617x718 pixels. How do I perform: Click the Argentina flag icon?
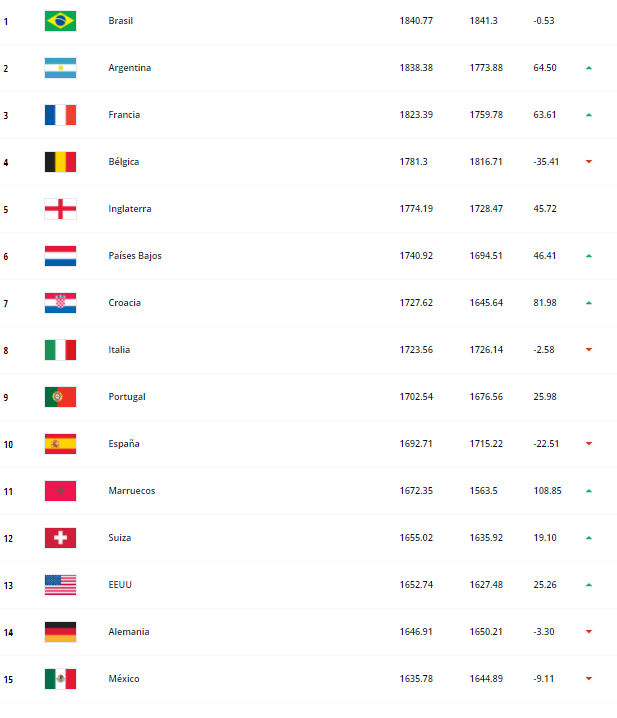click(x=60, y=68)
